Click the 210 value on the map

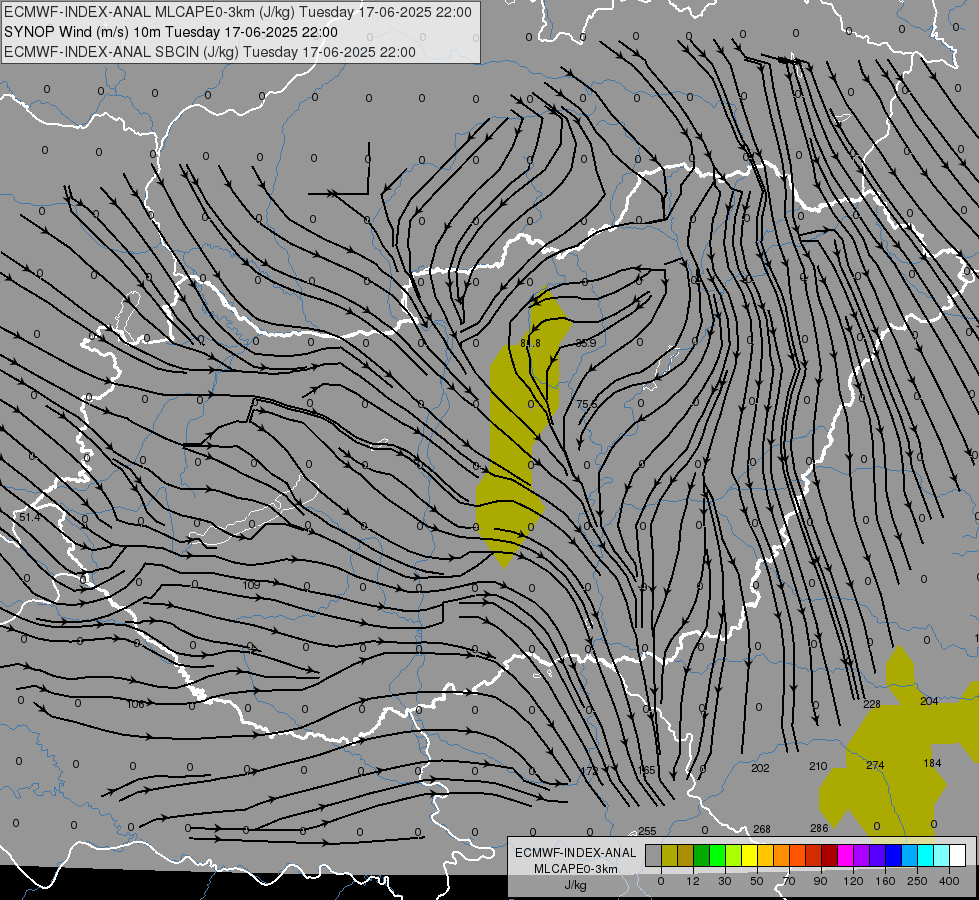[x=818, y=766]
